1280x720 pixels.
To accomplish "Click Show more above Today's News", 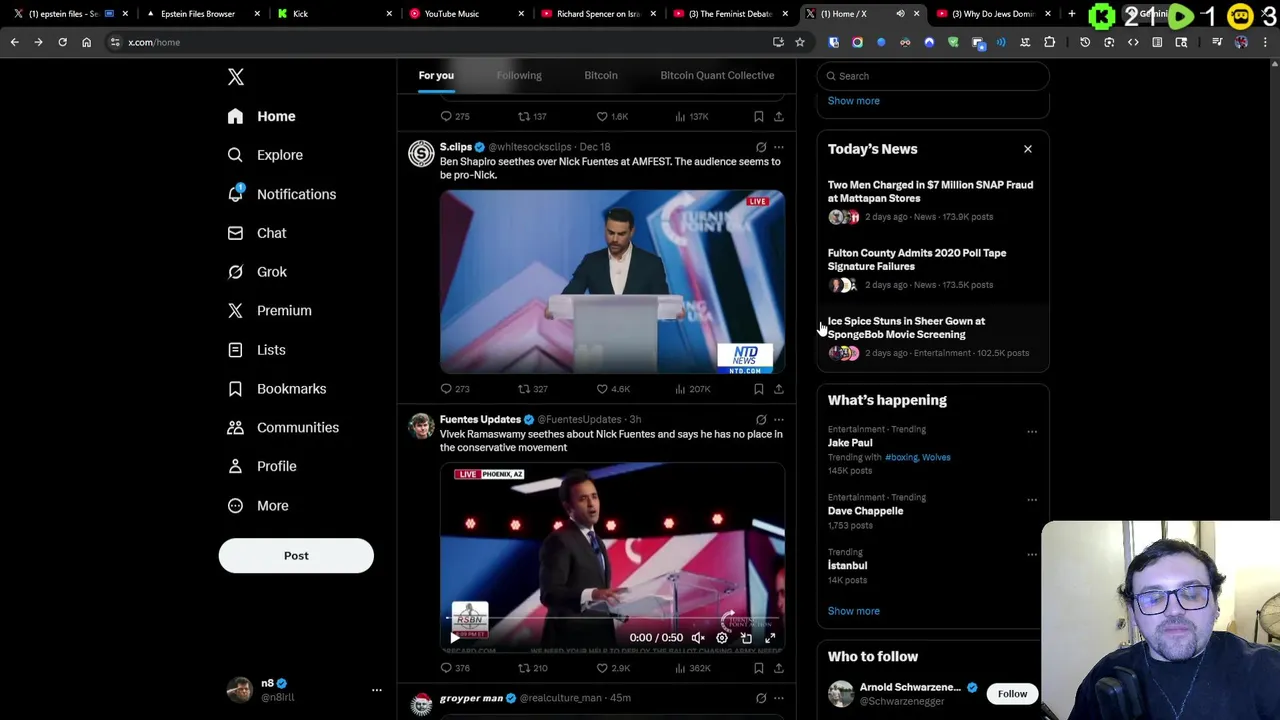I will click(854, 101).
